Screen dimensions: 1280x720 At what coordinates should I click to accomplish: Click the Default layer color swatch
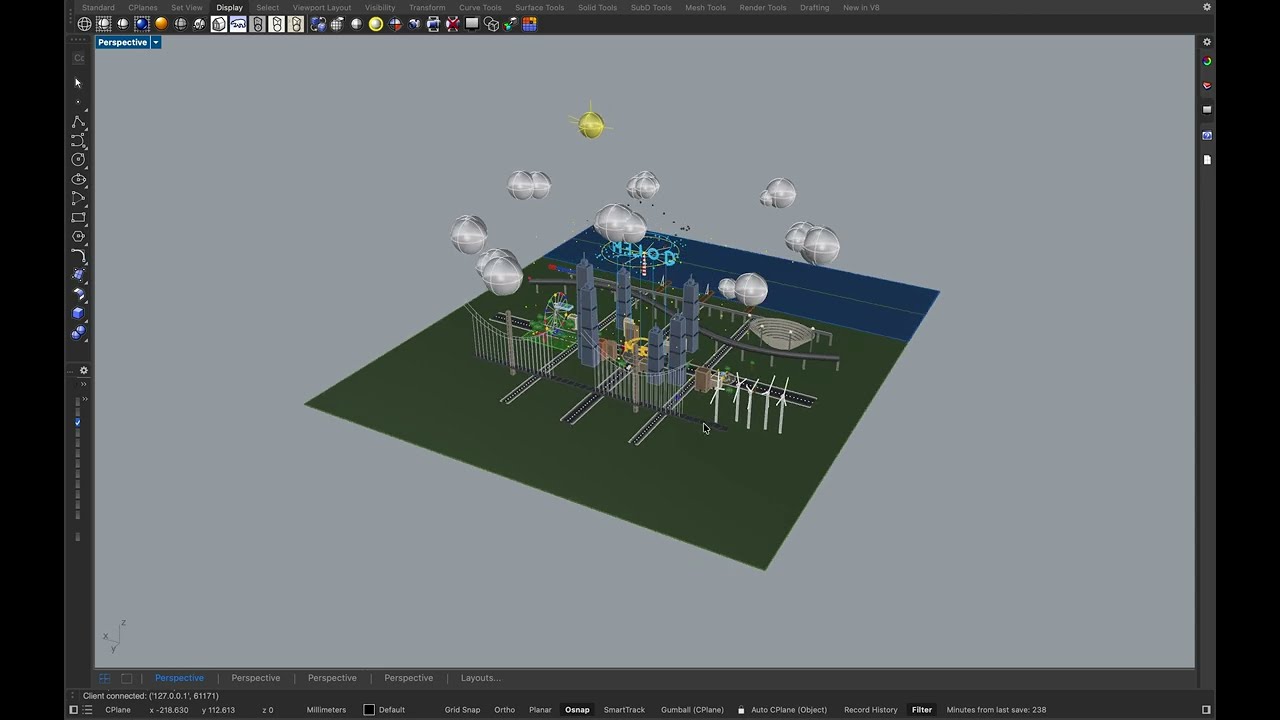coord(369,710)
